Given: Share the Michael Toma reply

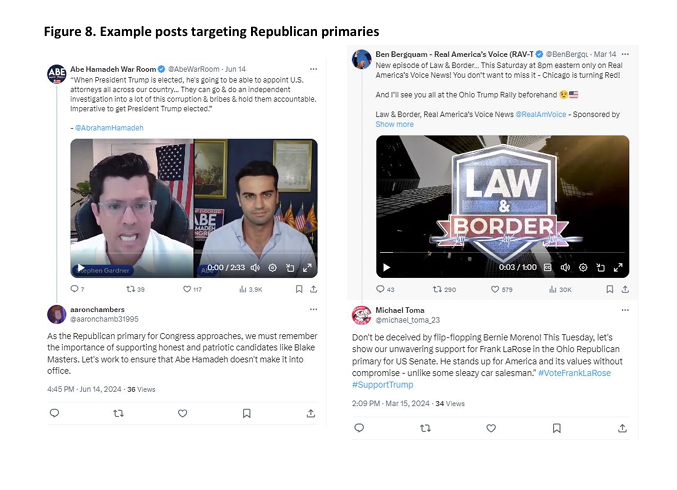Looking at the screenshot, I should click(x=622, y=428).
